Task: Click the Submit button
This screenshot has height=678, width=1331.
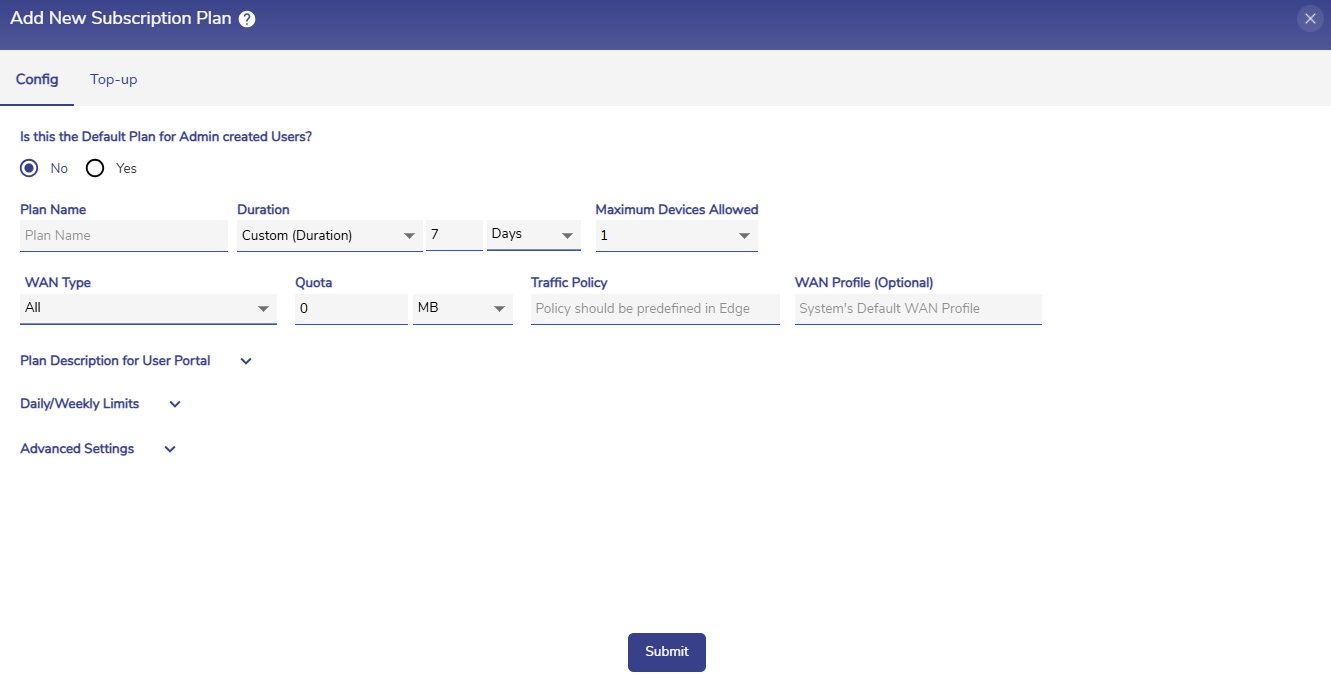Action: point(666,652)
